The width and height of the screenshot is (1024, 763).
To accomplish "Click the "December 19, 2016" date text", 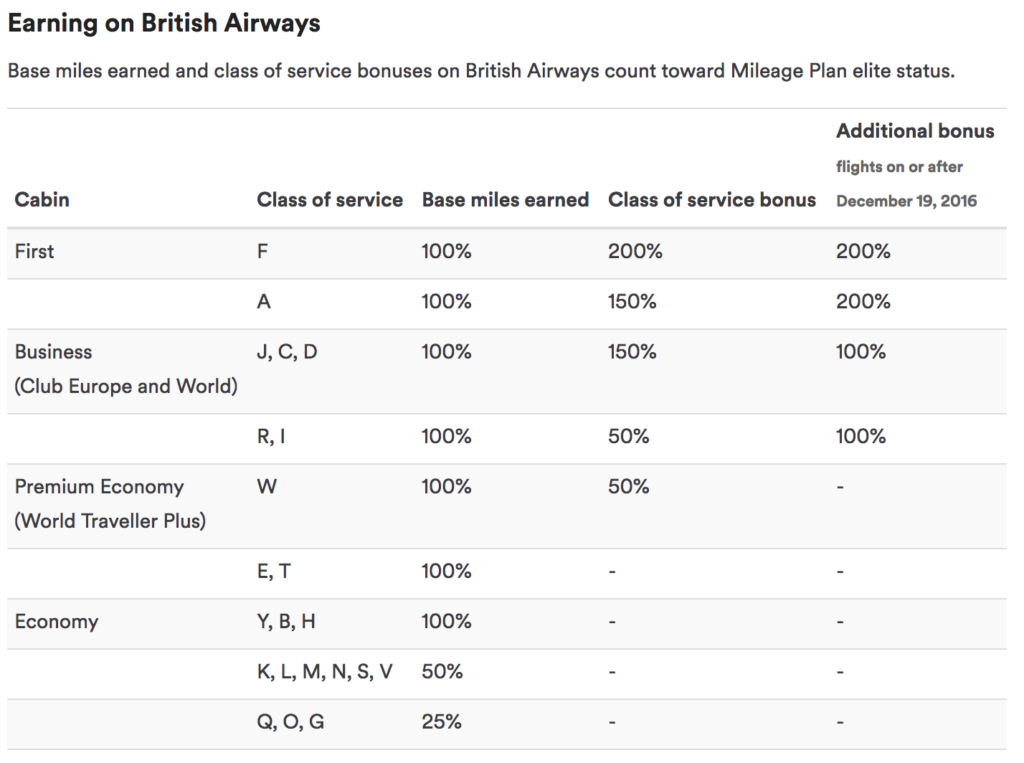I will click(x=906, y=201).
